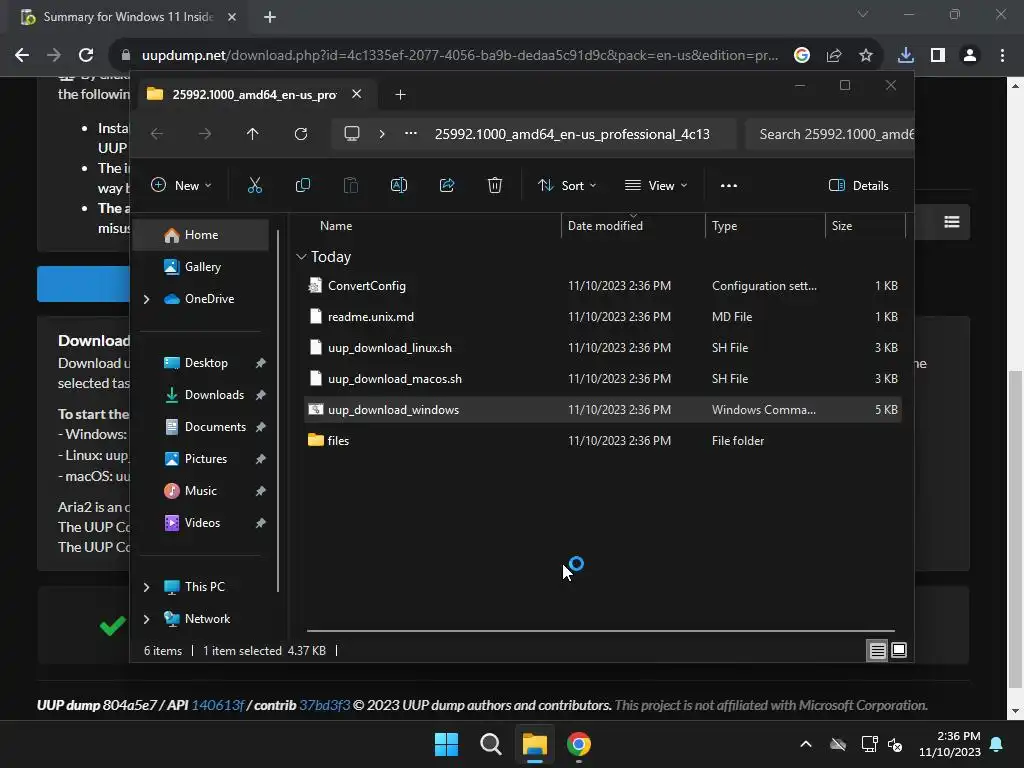This screenshot has height=768, width=1024.
Task: Click the PC monitor icon in address bar
Action: coord(352,134)
